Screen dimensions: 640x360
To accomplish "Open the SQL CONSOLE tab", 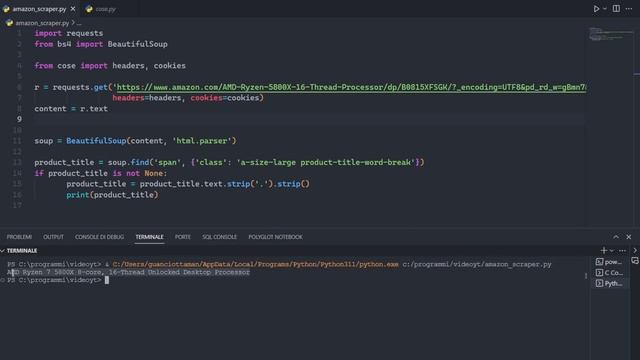I will tap(219, 237).
